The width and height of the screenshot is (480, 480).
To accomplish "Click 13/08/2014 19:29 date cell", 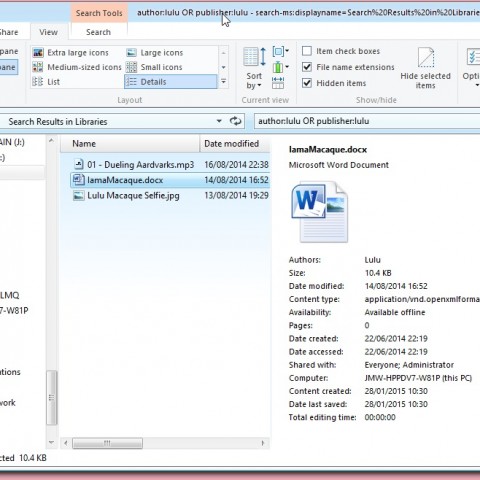I will 236,195.
